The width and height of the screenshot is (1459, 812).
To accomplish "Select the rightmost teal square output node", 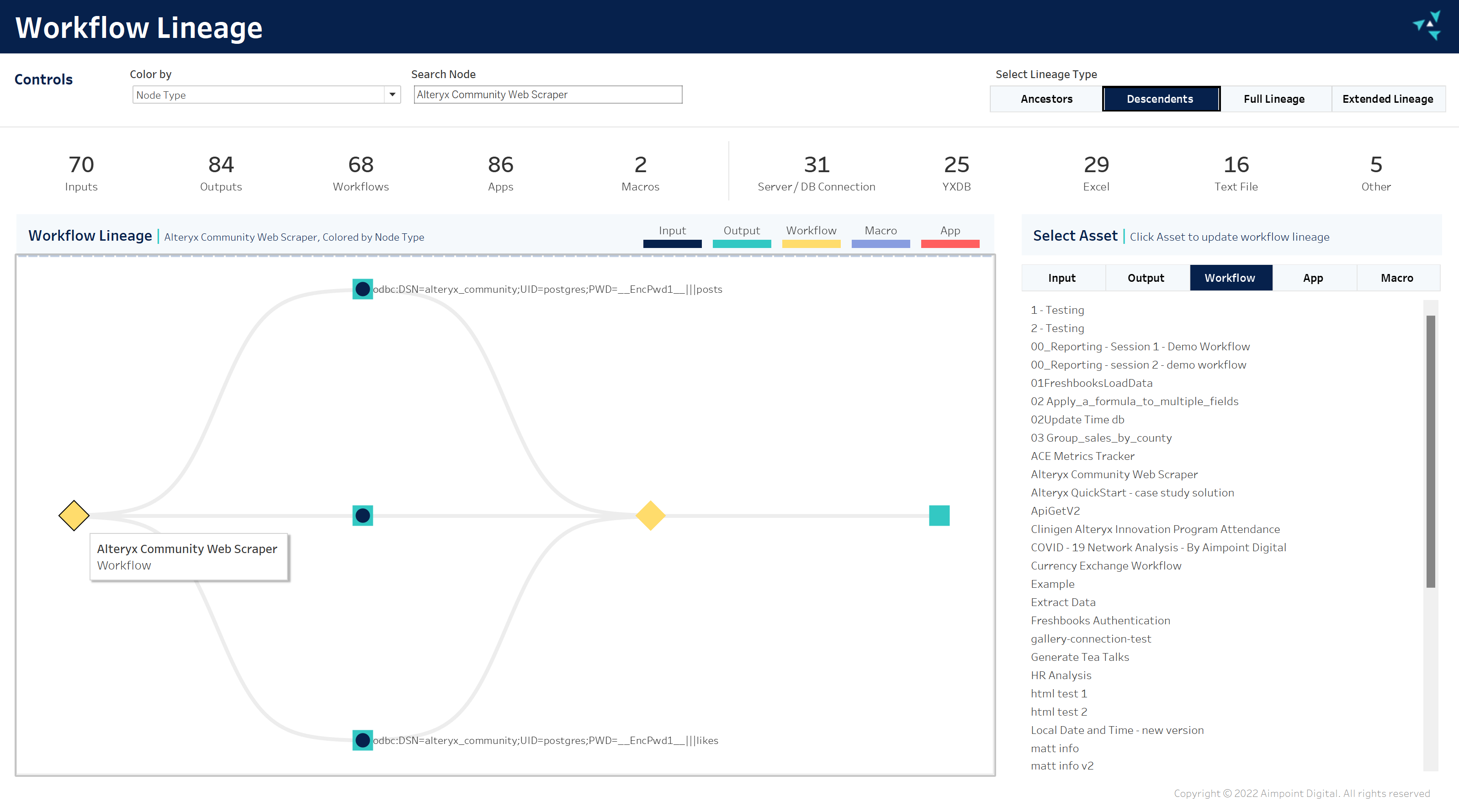I will click(939, 515).
